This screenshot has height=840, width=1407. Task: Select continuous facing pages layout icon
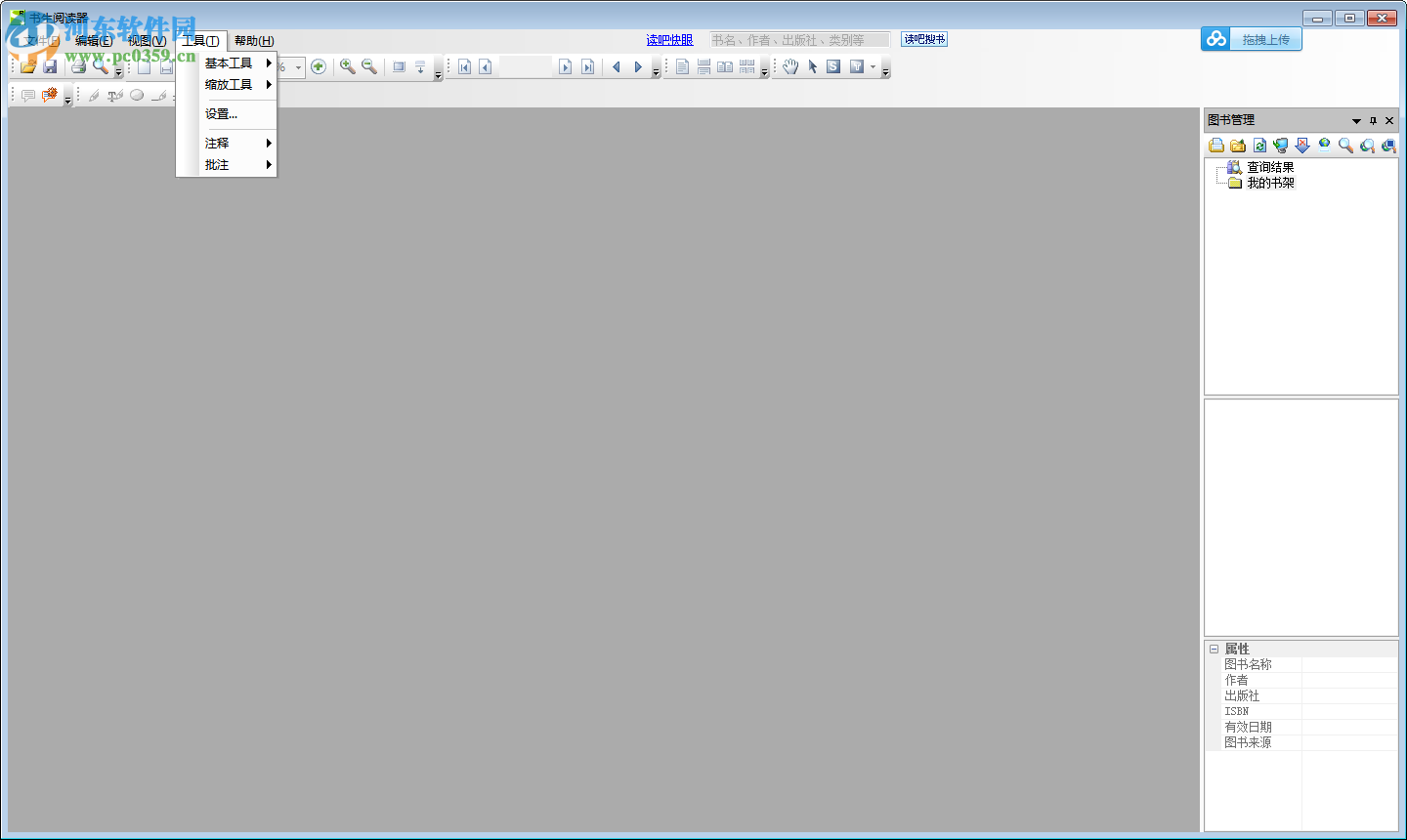pyautogui.click(x=747, y=66)
